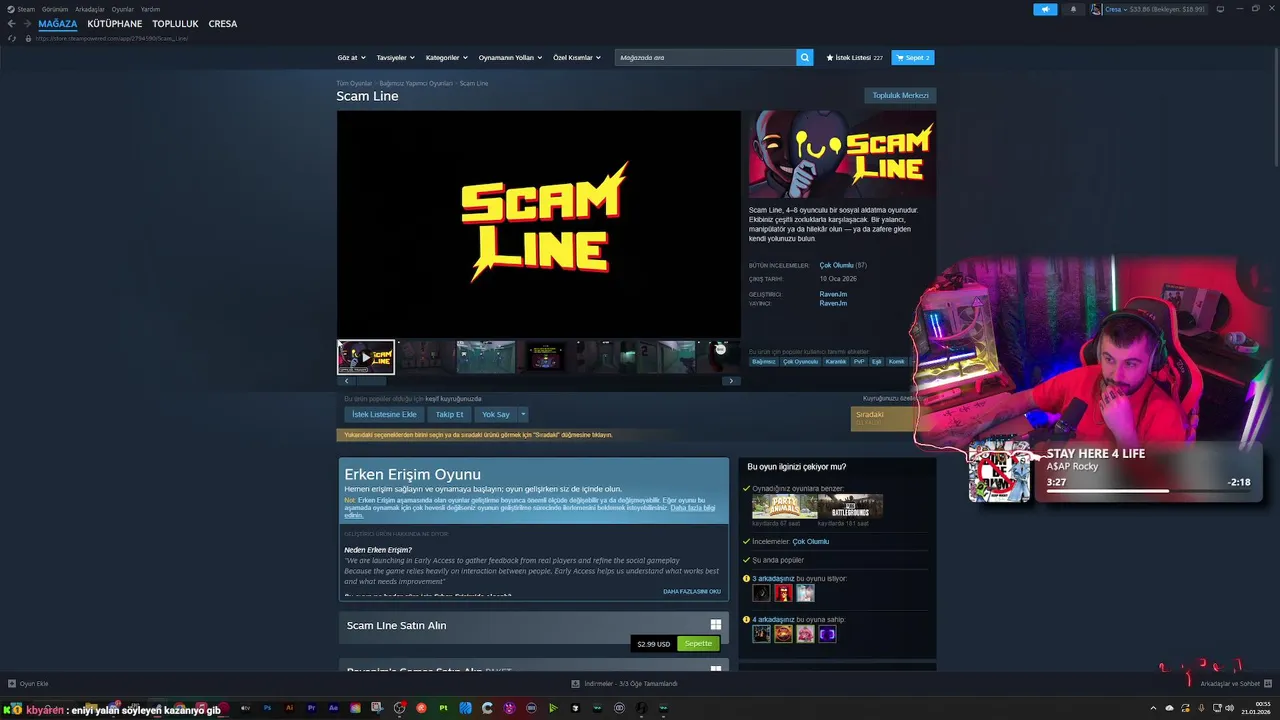
Task: Click the purple friend avatar owning this game
Action: (x=827, y=634)
